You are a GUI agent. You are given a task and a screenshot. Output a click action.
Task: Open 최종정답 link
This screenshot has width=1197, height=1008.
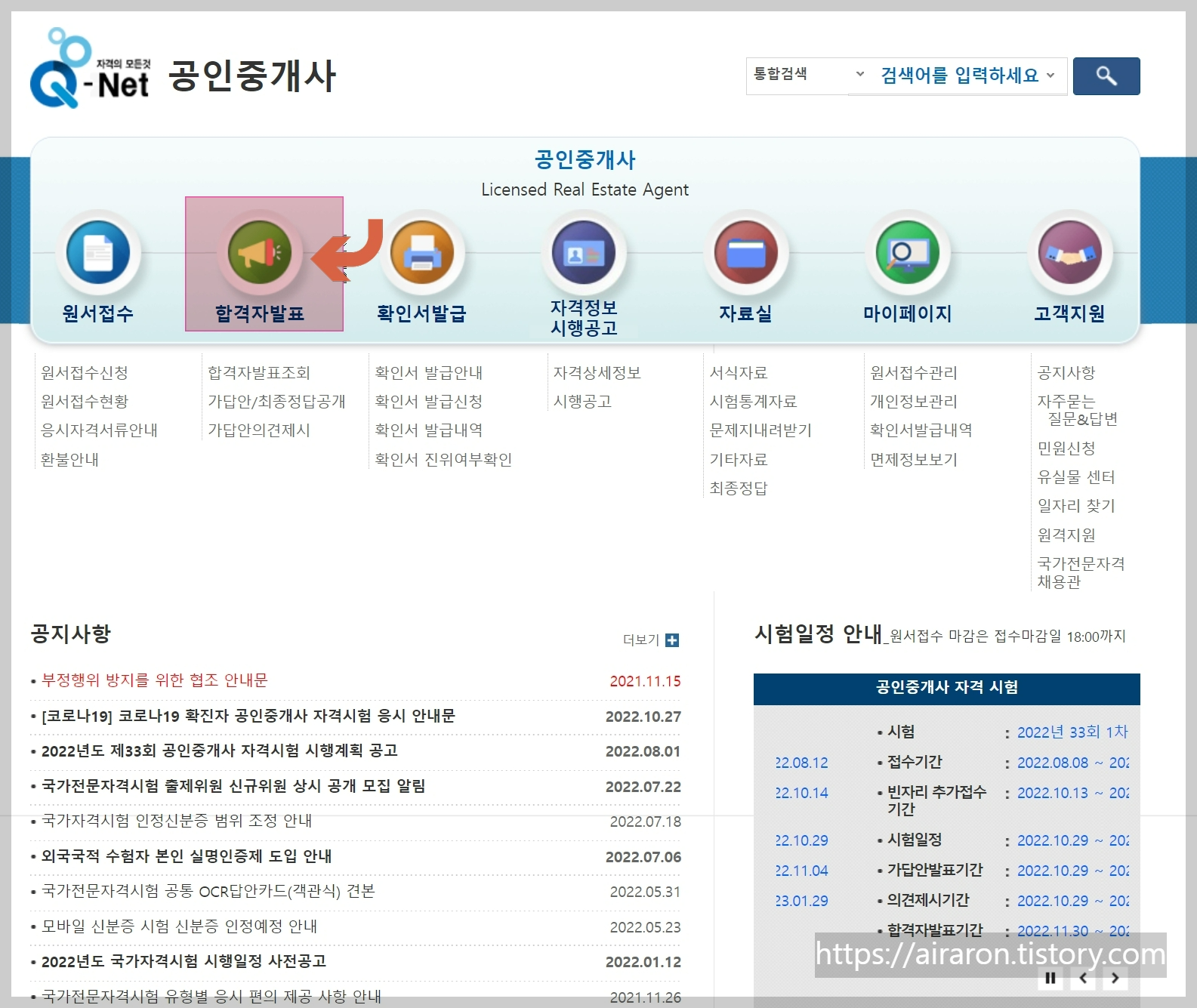pos(739,488)
